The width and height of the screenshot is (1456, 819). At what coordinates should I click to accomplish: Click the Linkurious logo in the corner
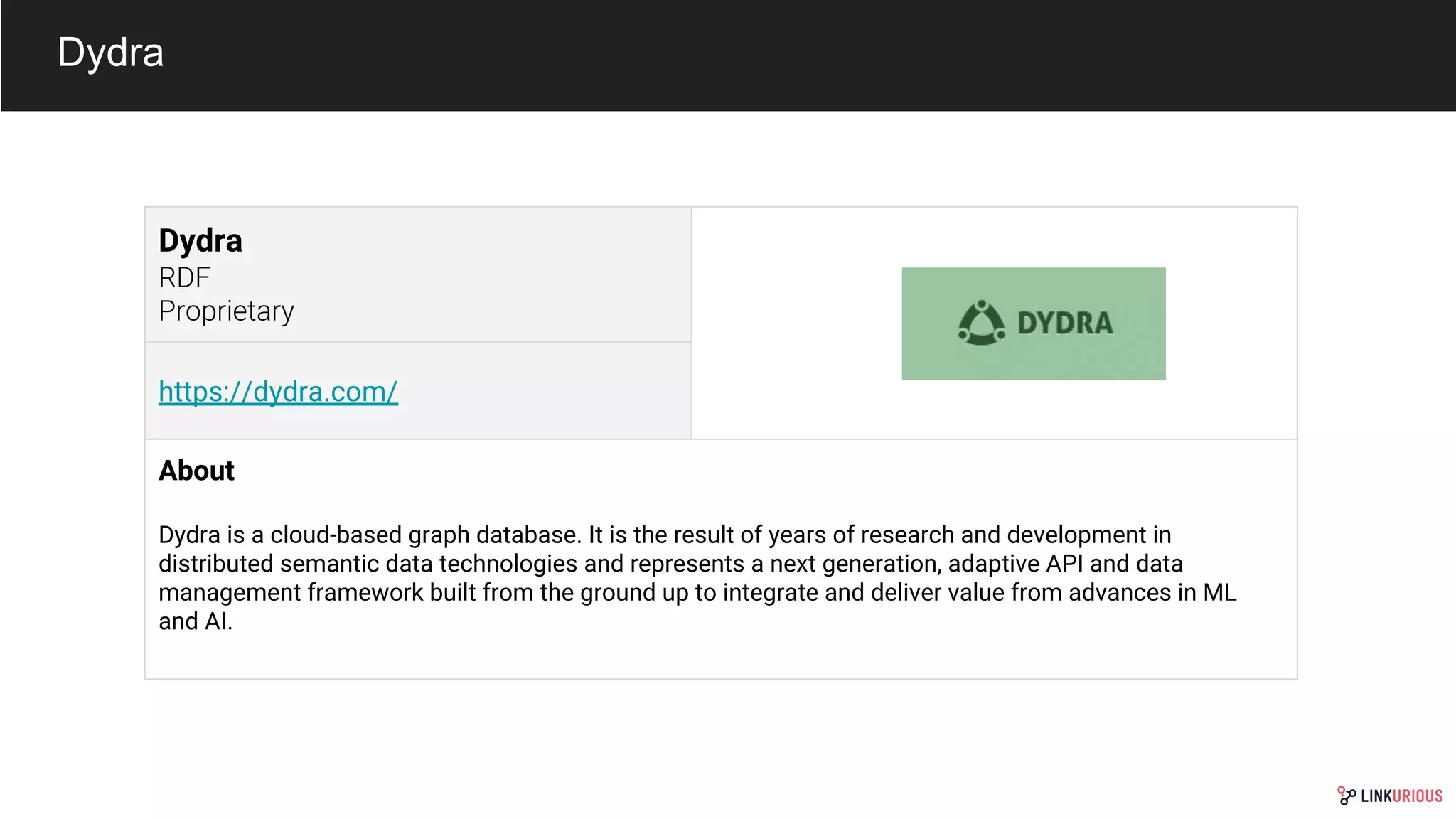[x=1390, y=796]
